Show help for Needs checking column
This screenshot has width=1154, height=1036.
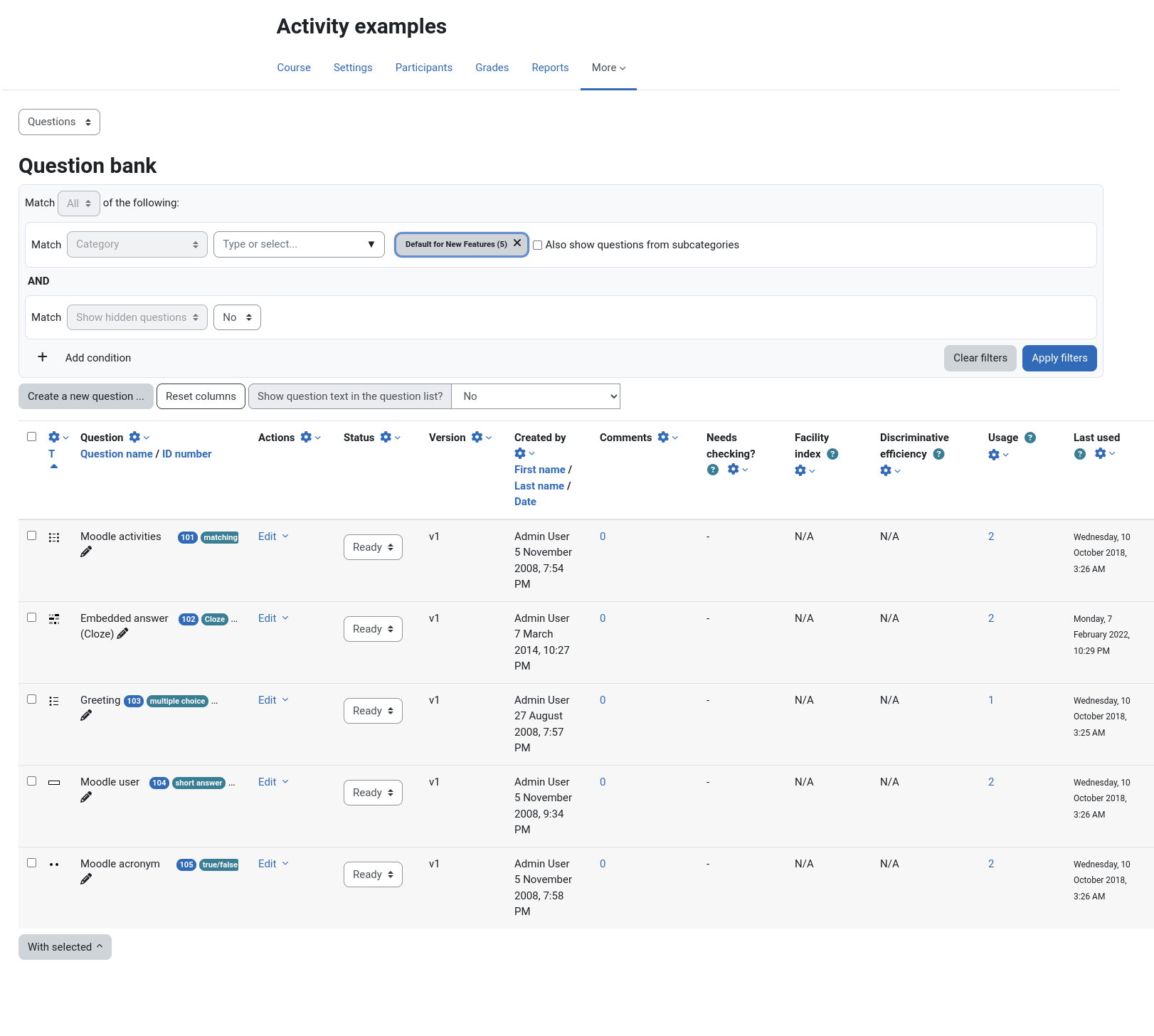click(713, 470)
